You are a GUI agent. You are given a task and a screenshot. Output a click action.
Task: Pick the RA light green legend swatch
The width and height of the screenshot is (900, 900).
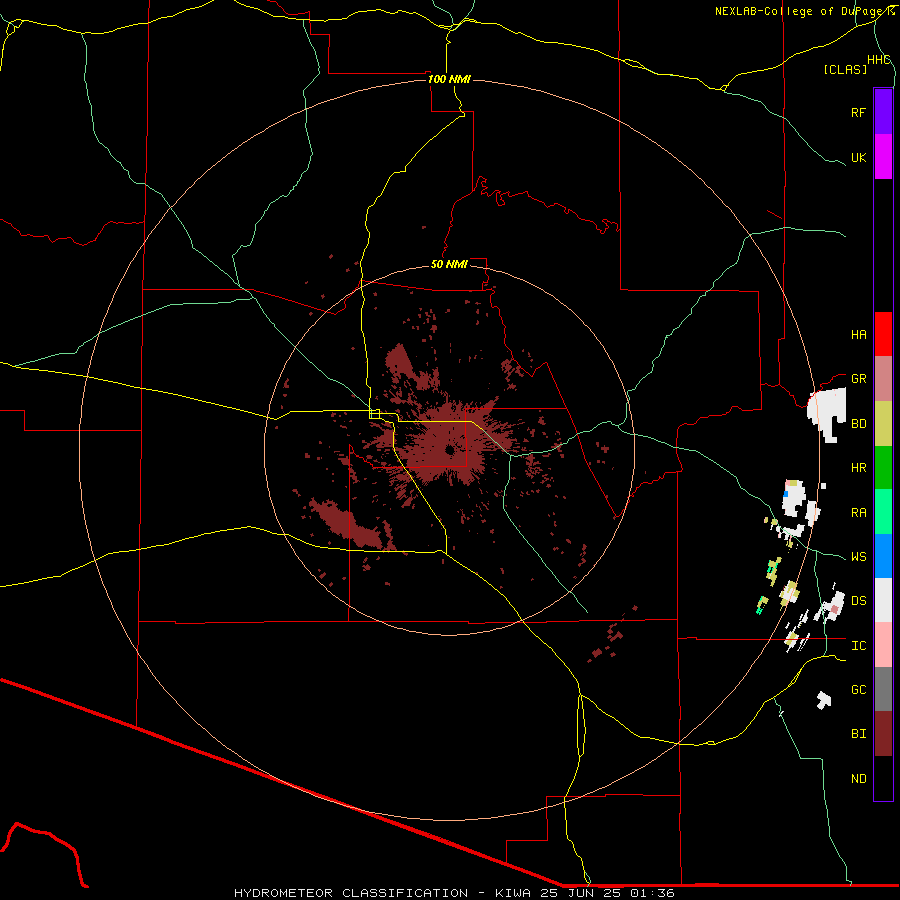point(883,512)
